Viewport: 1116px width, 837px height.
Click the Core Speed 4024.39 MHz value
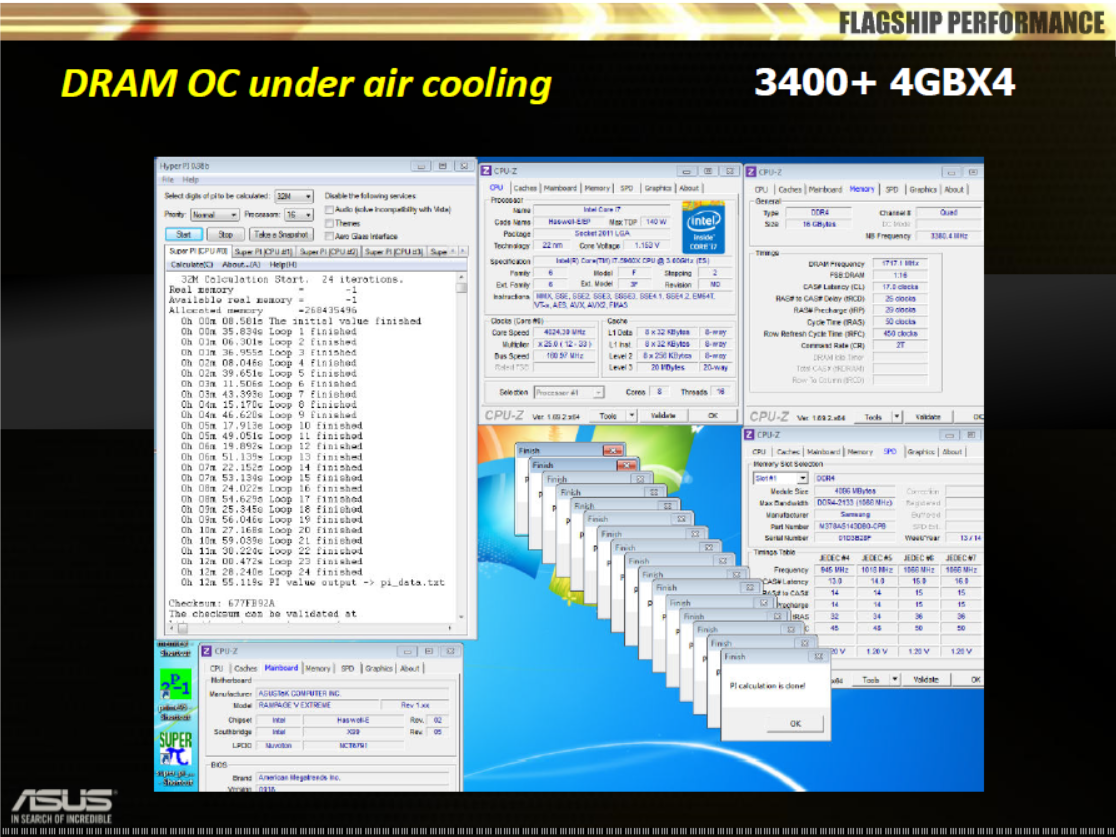click(564, 332)
